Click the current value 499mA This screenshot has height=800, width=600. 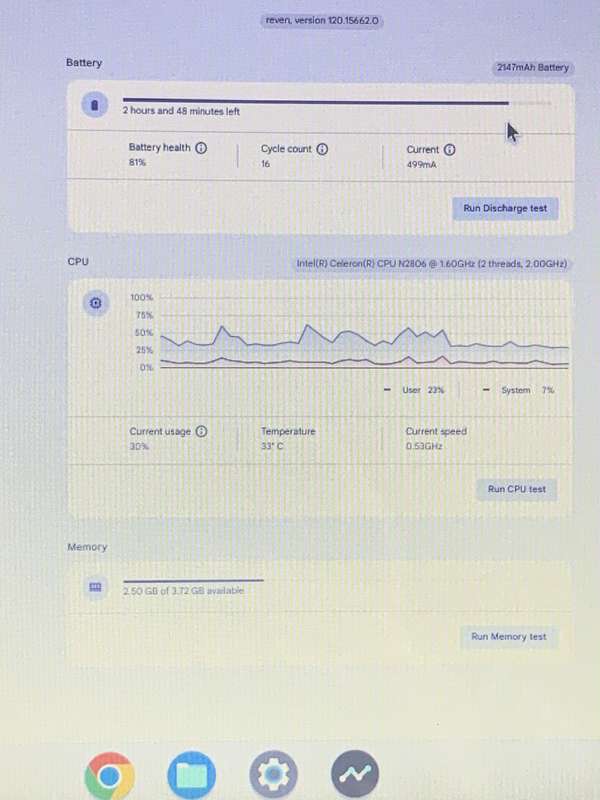[421, 165]
